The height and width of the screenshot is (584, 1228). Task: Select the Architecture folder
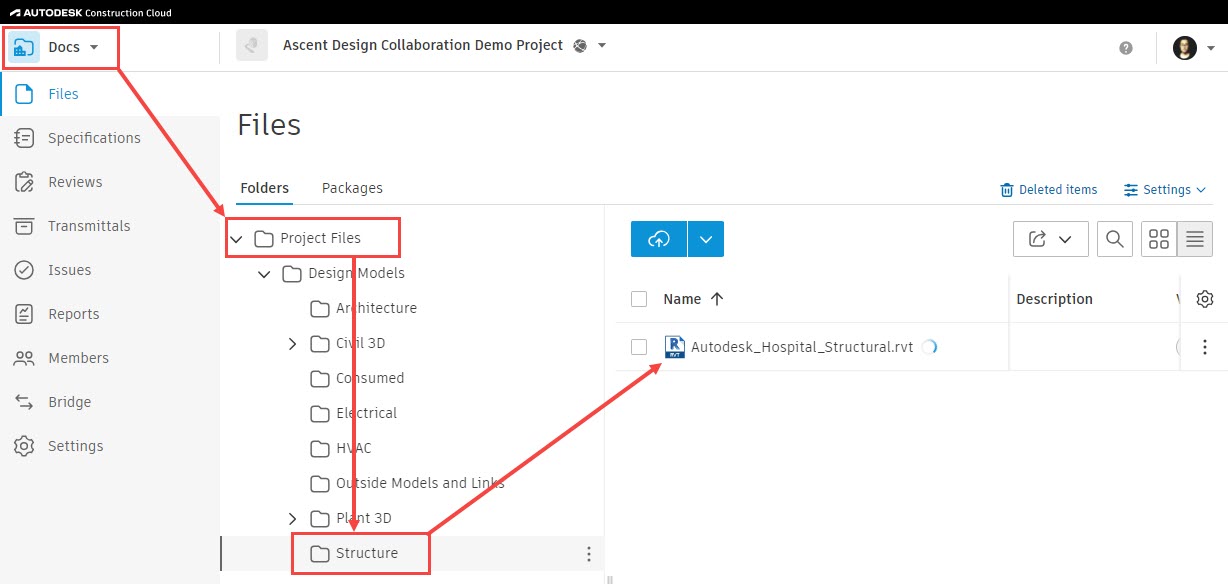(x=376, y=308)
